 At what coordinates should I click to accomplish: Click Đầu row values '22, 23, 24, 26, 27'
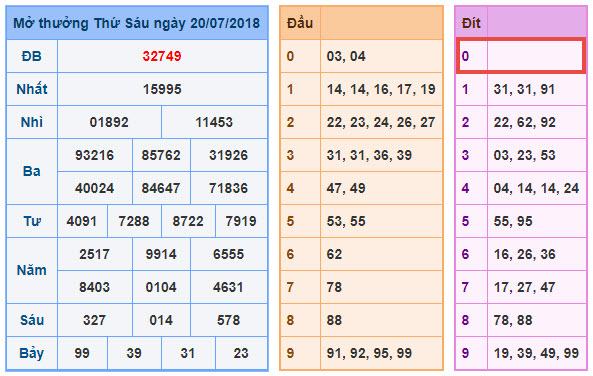[x=381, y=122]
